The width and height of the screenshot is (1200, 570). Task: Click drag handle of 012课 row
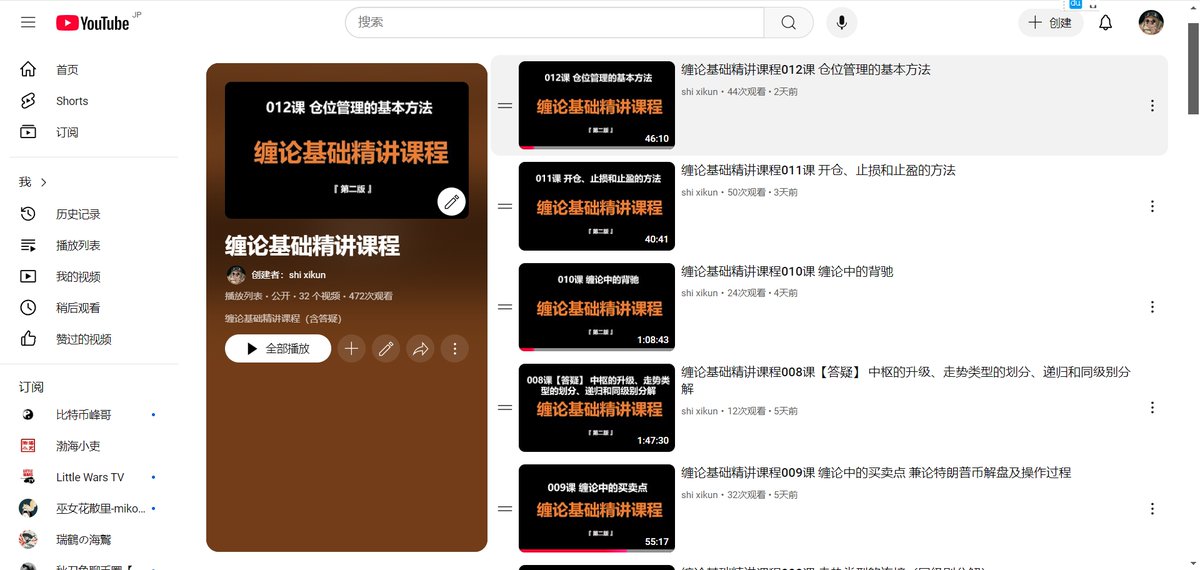505,106
